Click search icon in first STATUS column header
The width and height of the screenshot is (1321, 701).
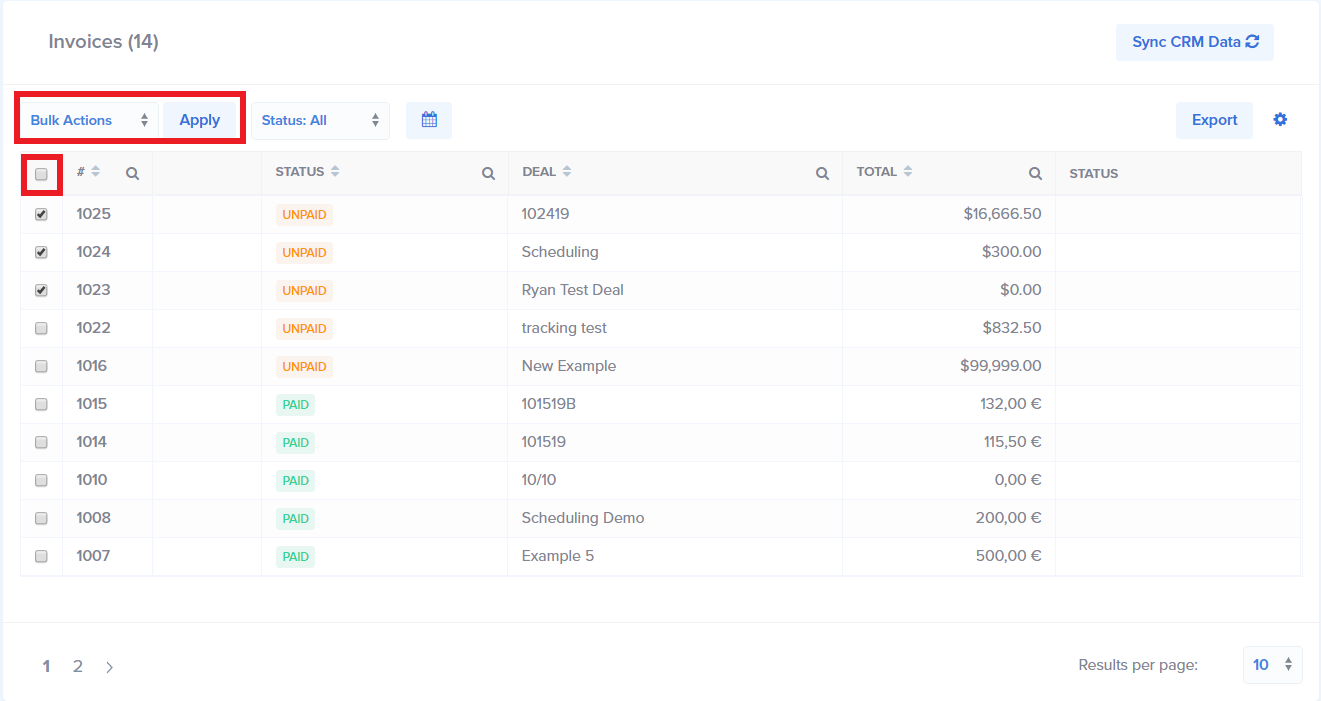(x=488, y=174)
